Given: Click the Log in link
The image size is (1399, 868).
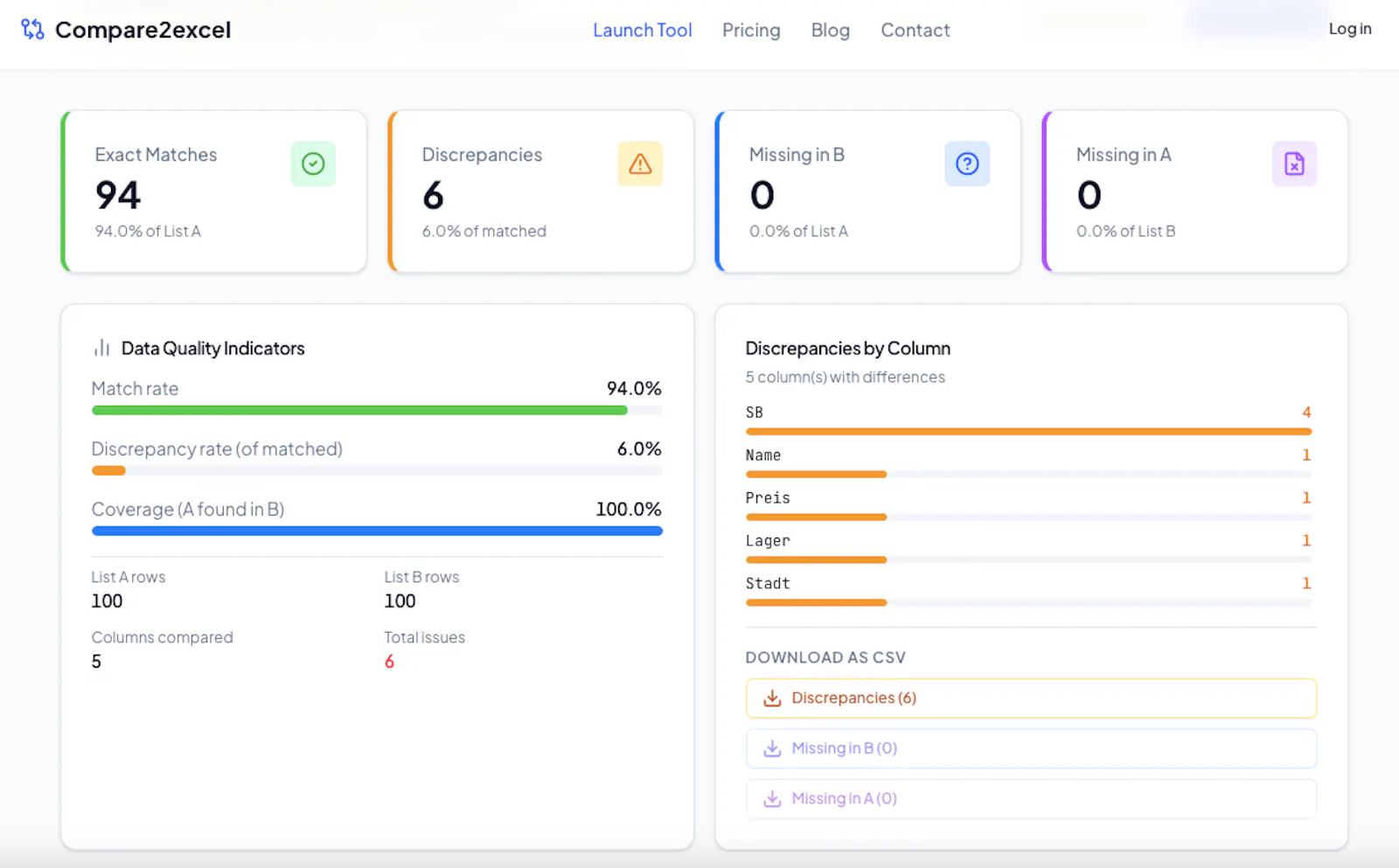Looking at the screenshot, I should click(x=1350, y=29).
